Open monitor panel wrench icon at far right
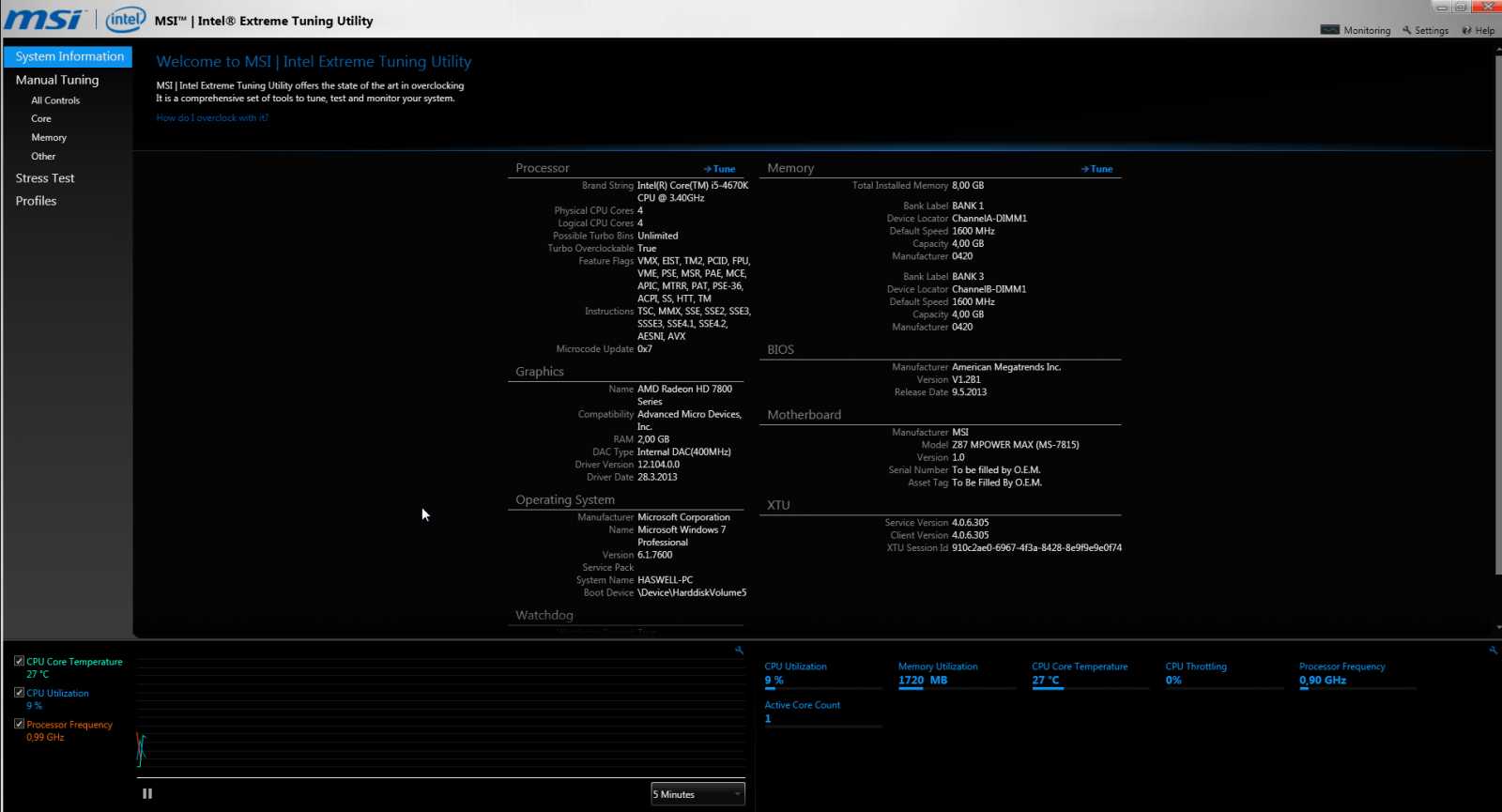This screenshot has height=812, width=1502. click(1494, 650)
